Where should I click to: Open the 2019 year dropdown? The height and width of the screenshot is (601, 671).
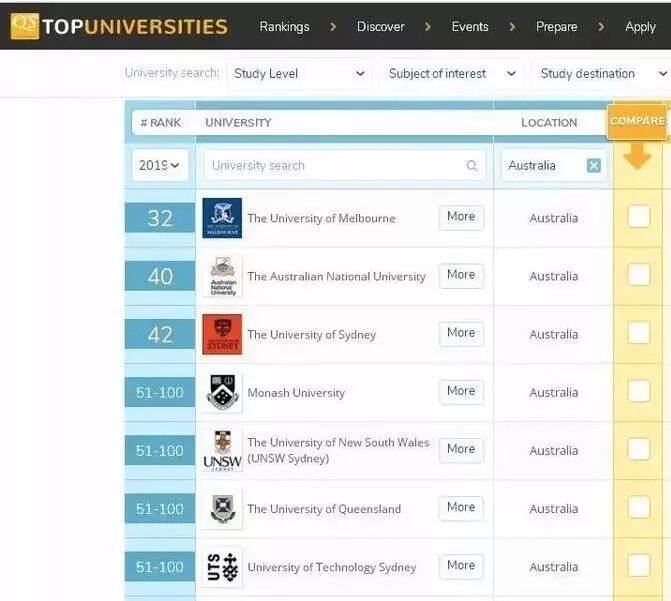160,165
